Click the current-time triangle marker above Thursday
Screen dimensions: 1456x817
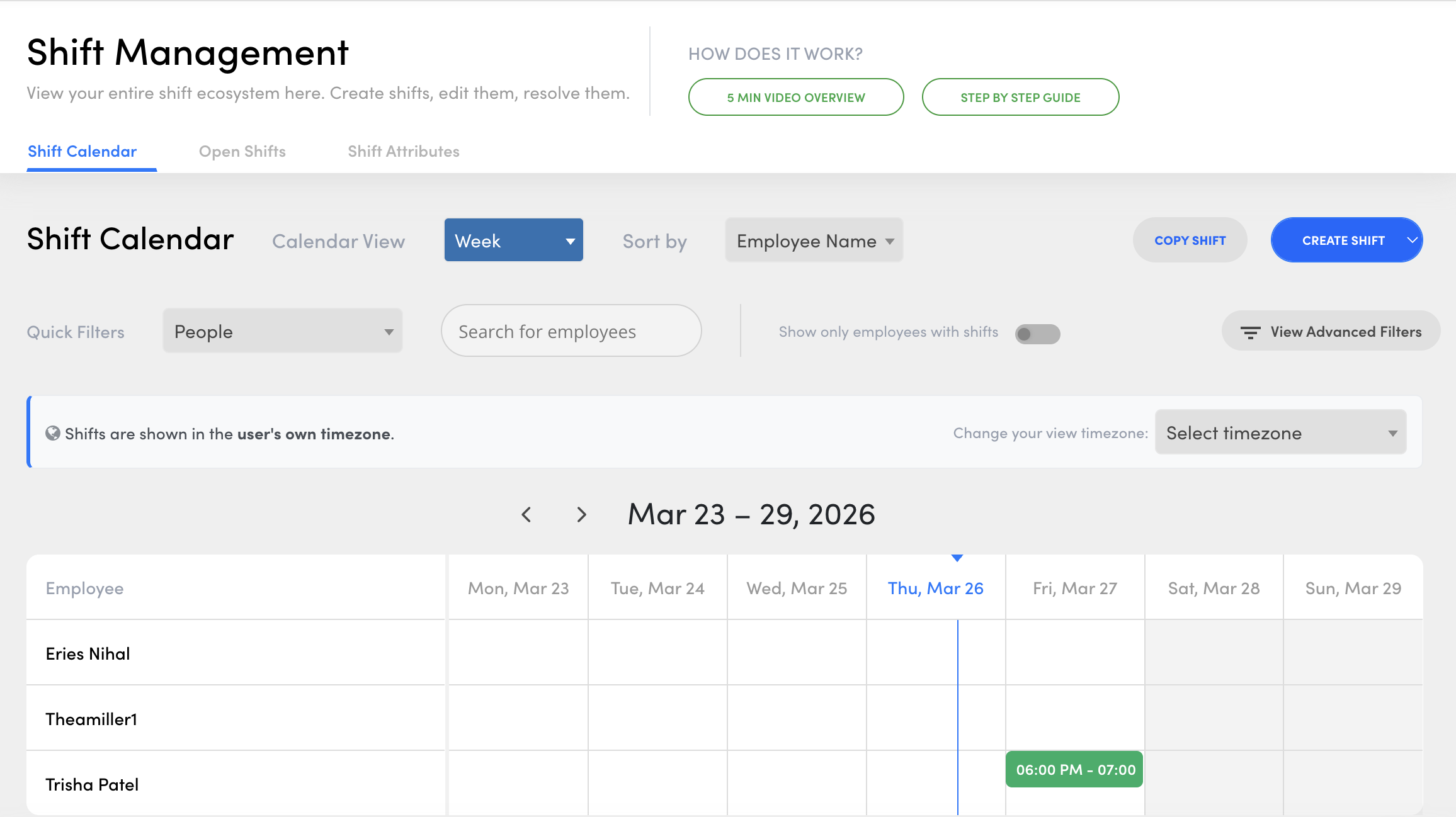pos(957,558)
